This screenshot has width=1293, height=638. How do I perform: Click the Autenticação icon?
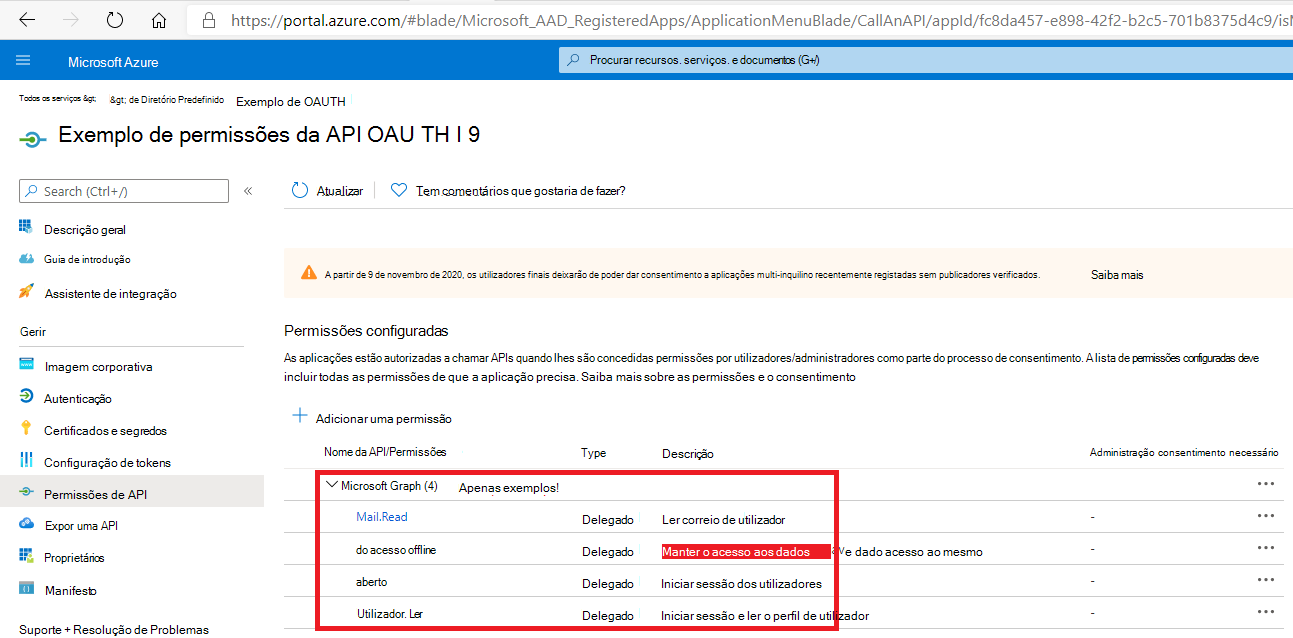point(26,397)
